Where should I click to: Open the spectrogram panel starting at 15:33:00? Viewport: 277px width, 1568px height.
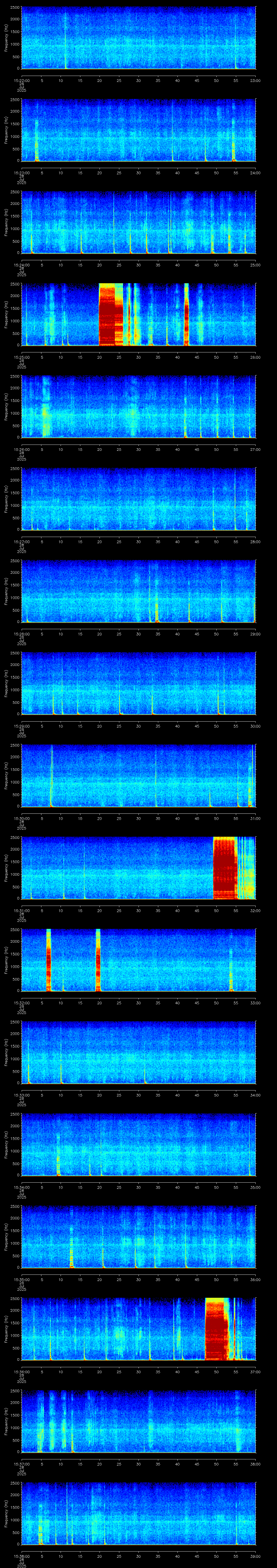[138, 1052]
